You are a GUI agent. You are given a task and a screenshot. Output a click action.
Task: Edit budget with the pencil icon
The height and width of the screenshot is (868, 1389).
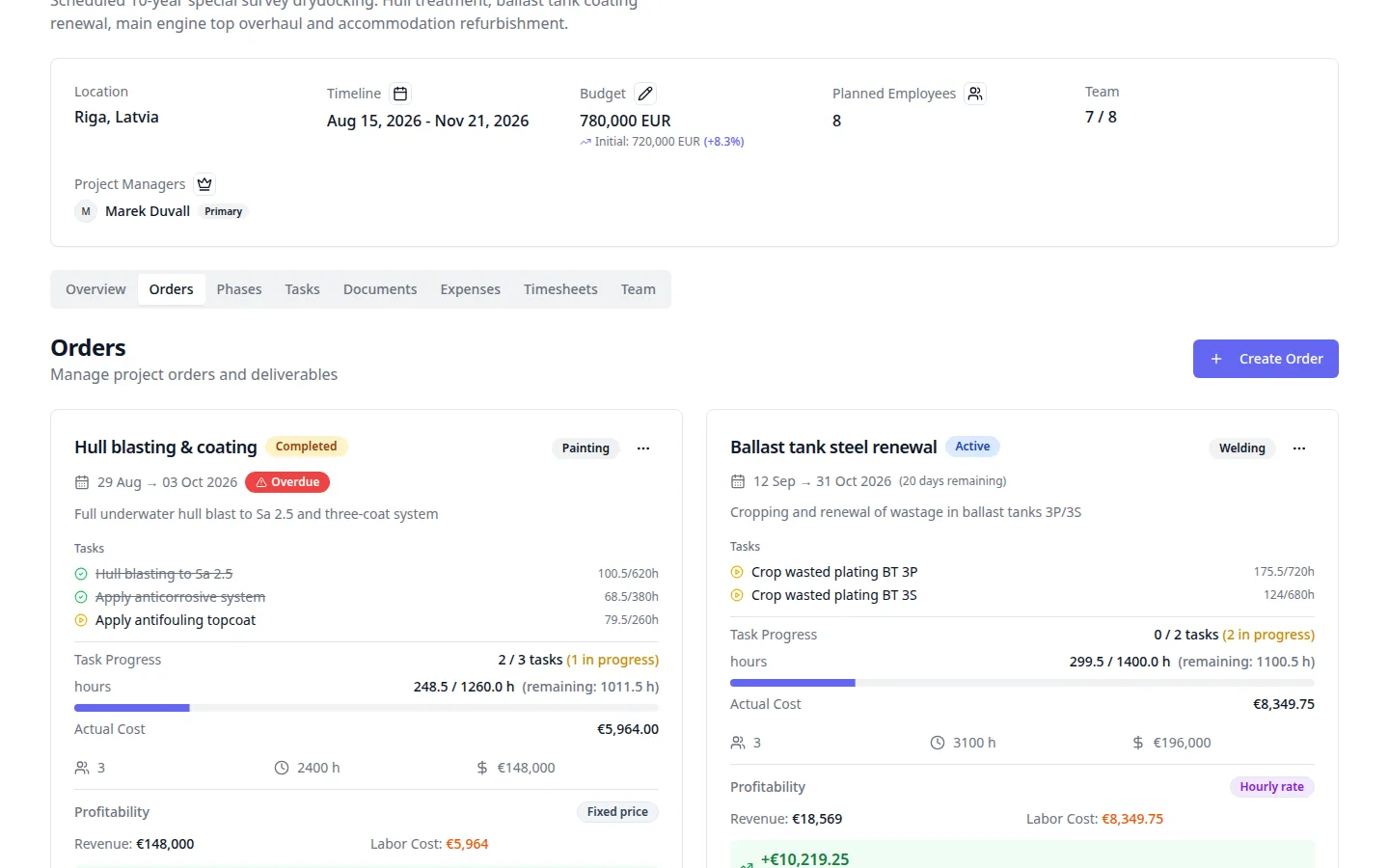[x=645, y=94]
